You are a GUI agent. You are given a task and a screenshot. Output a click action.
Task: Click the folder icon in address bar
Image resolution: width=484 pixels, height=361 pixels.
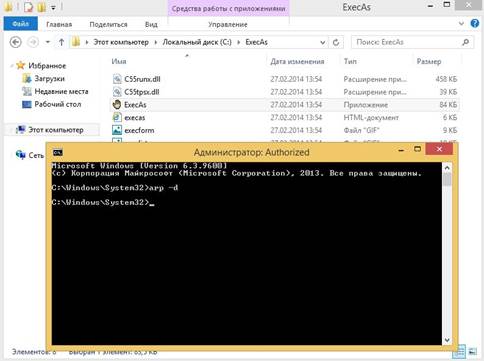click(76, 42)
